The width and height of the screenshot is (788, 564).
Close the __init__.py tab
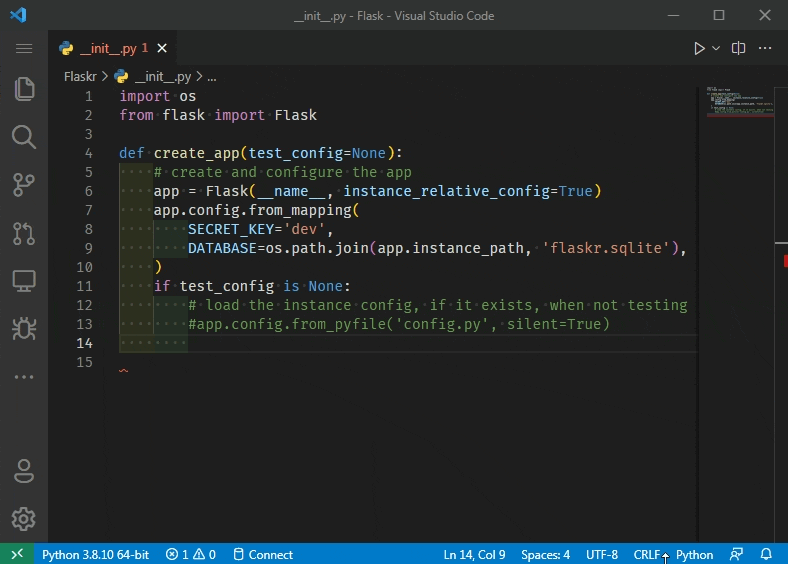(162, 48)
